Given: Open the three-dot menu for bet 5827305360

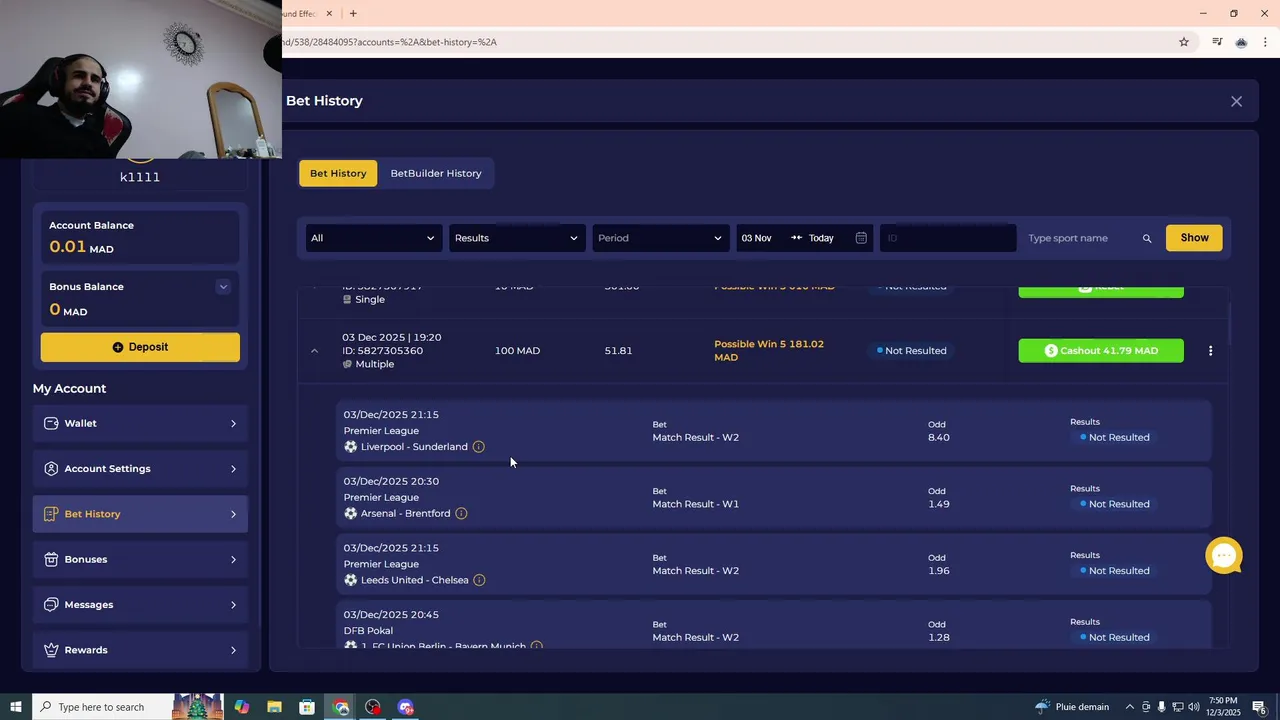Looking at the screenshot, I should pos(1210,351).
